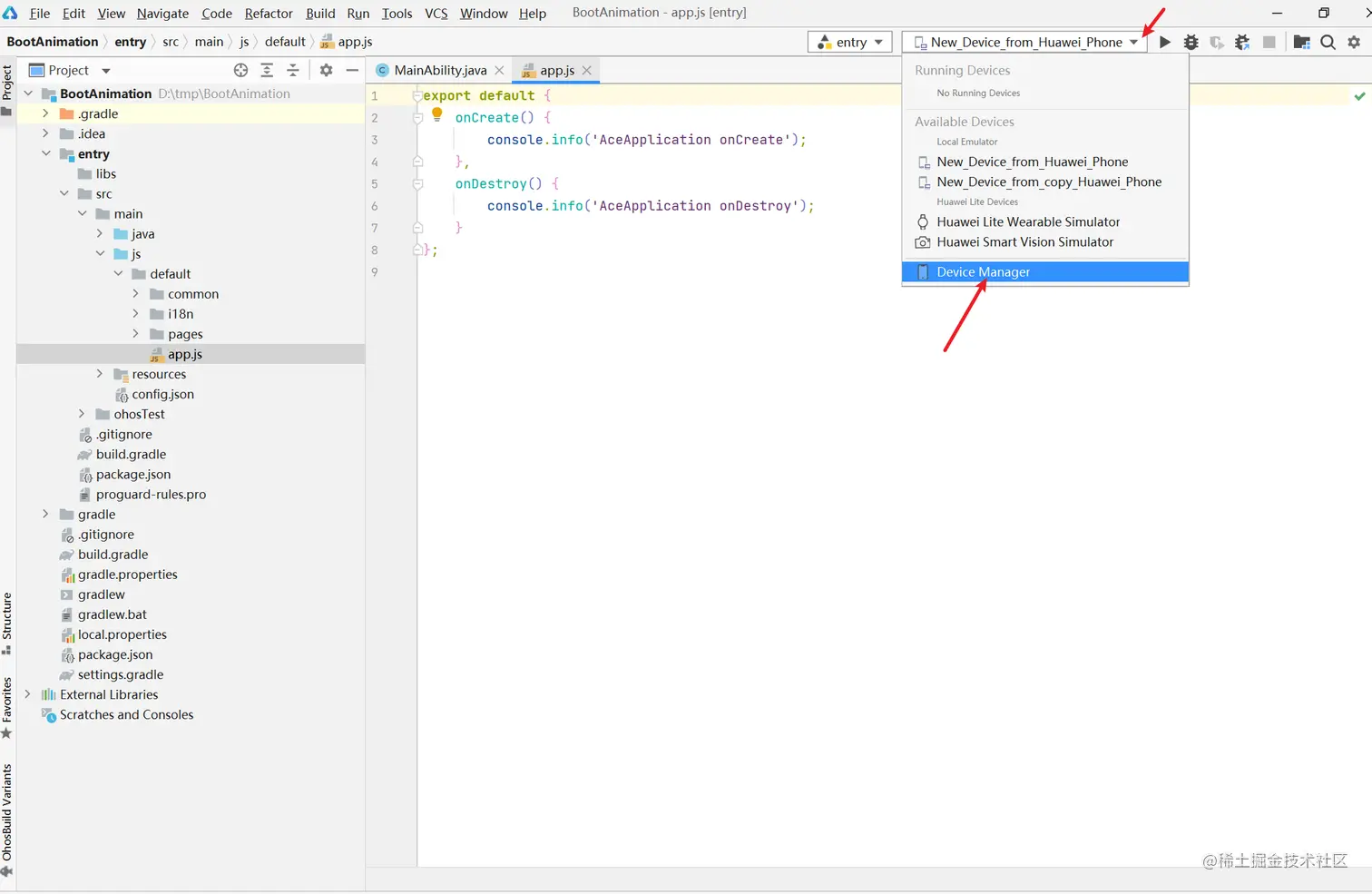Open the Structure side panel

pyautogui.click(x=7, y=624)
